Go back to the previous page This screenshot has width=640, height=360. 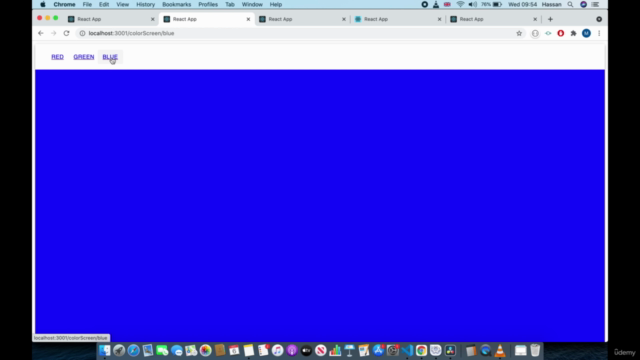(40, 33)
